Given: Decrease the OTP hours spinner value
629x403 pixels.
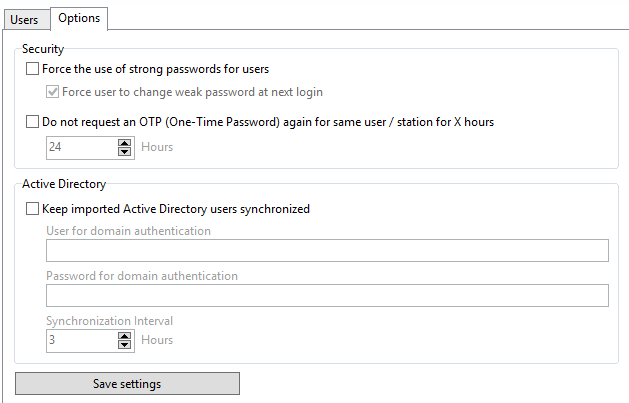Looking at the screenshot, I should tap(124, 152).
